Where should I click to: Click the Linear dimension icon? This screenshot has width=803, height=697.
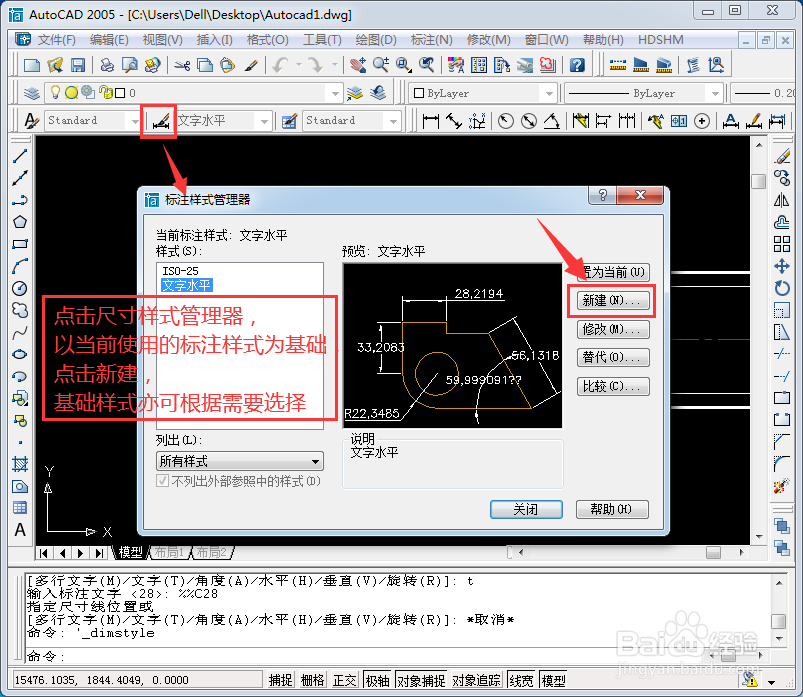431,121
